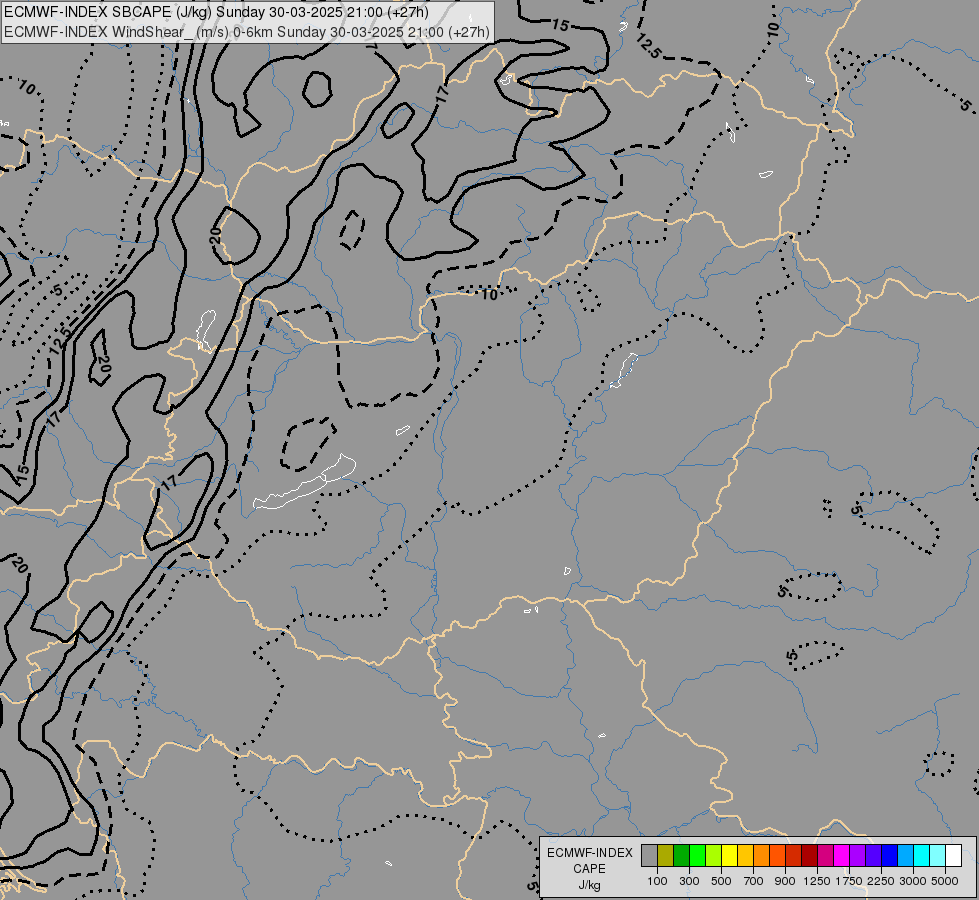Click the 'J/kg' unit label in legend

point(589,885)
